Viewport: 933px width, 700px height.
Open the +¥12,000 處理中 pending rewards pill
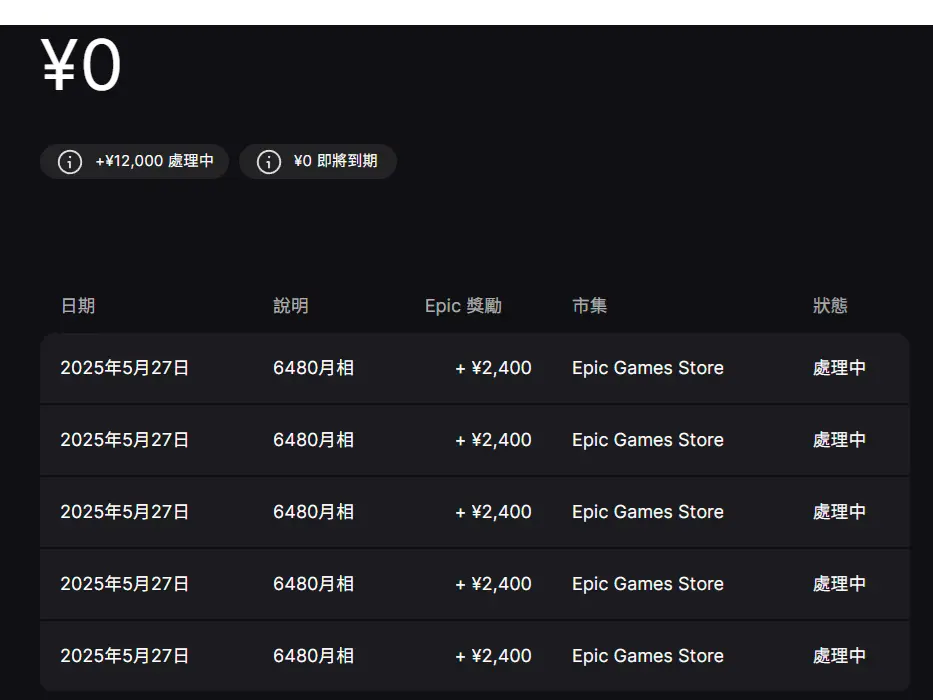pyautogui.click(x=134, y=161)
